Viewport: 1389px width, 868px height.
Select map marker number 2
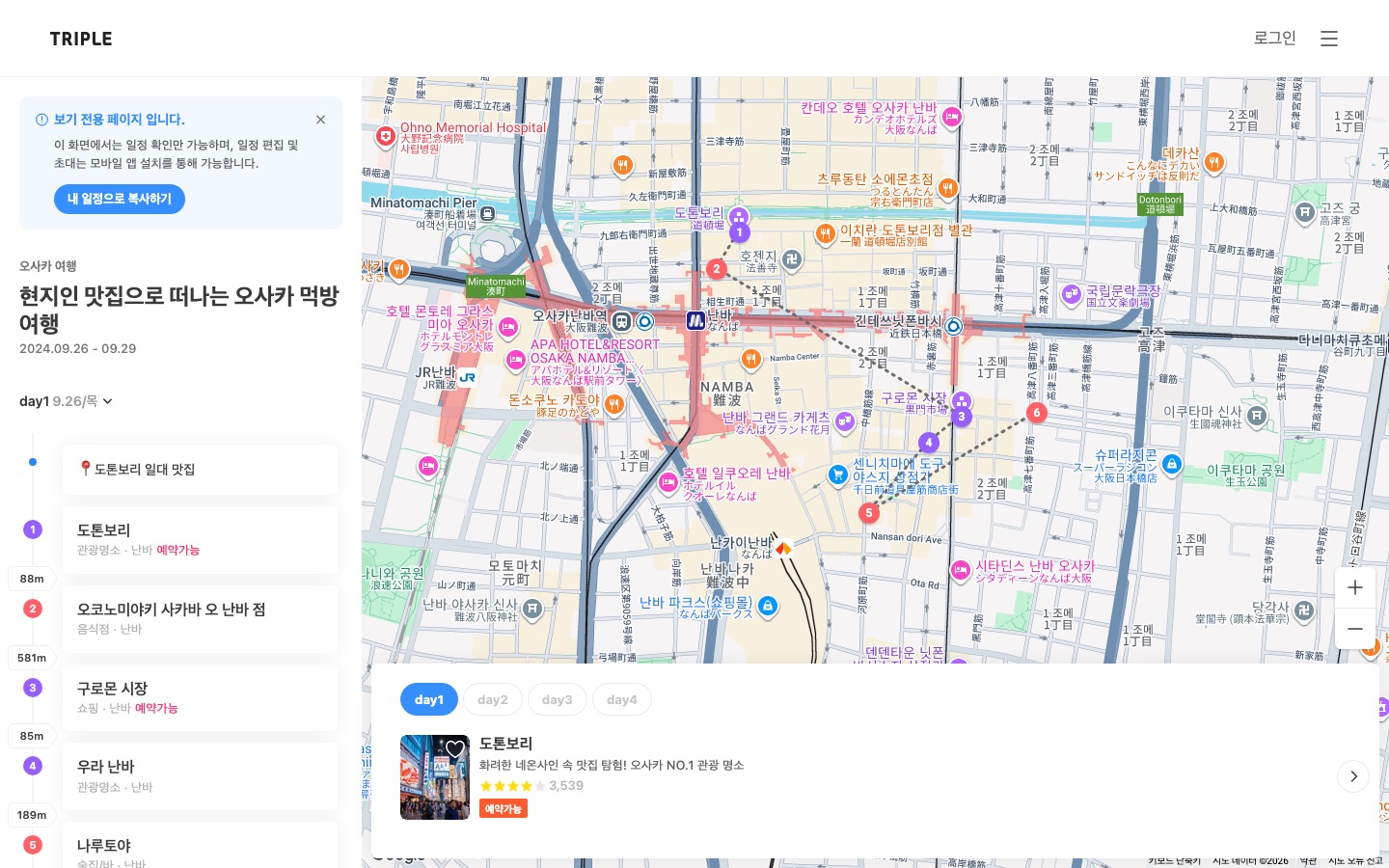coord(716,269)
